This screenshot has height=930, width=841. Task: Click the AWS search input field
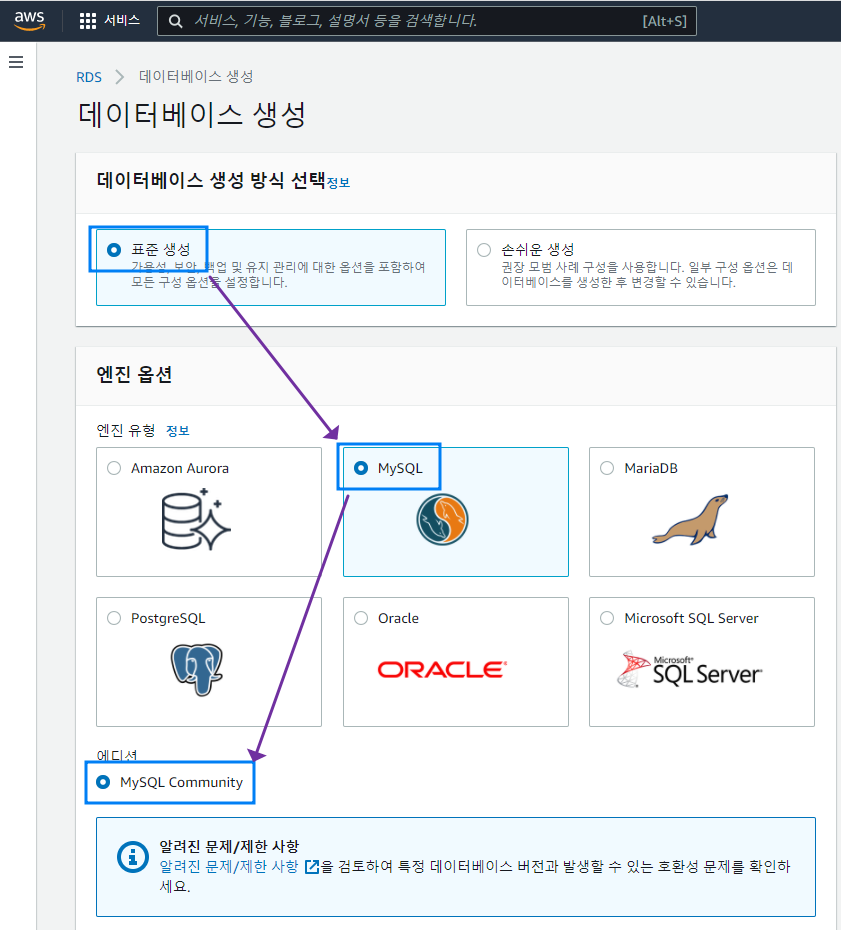426,21
